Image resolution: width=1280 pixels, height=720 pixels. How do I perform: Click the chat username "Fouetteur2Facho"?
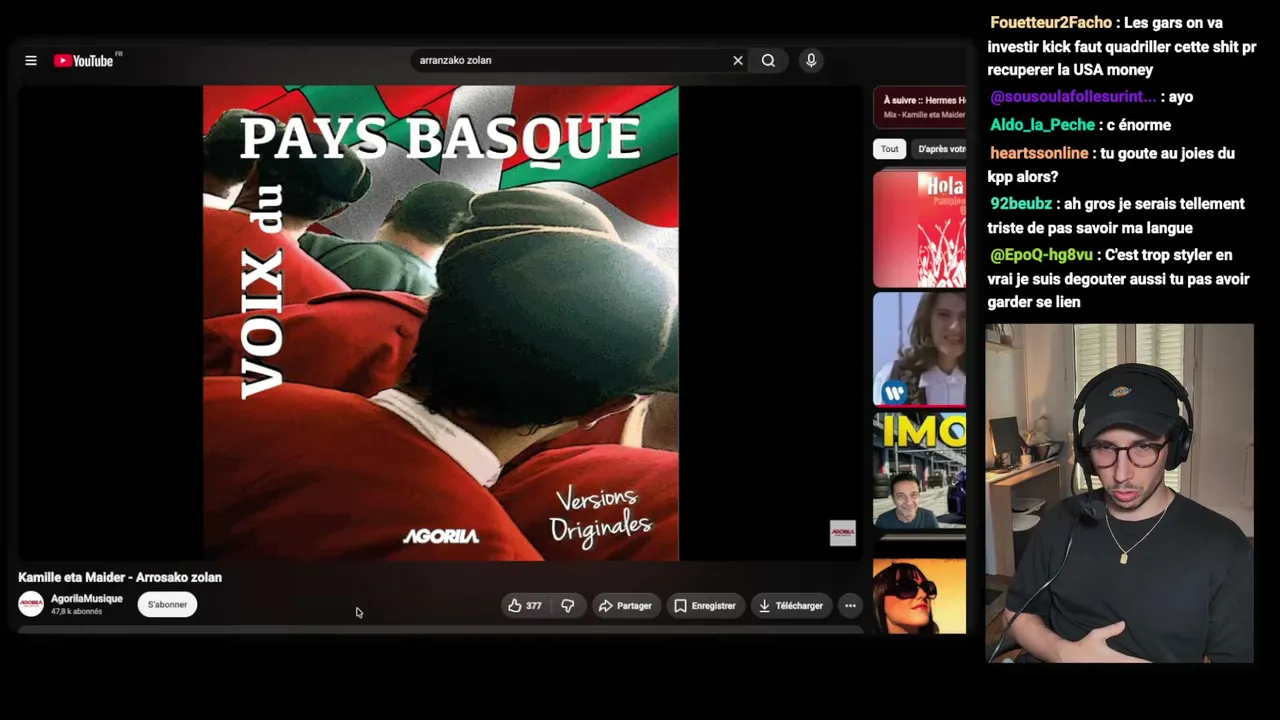pyautogui.click(x=1051, y=23)
